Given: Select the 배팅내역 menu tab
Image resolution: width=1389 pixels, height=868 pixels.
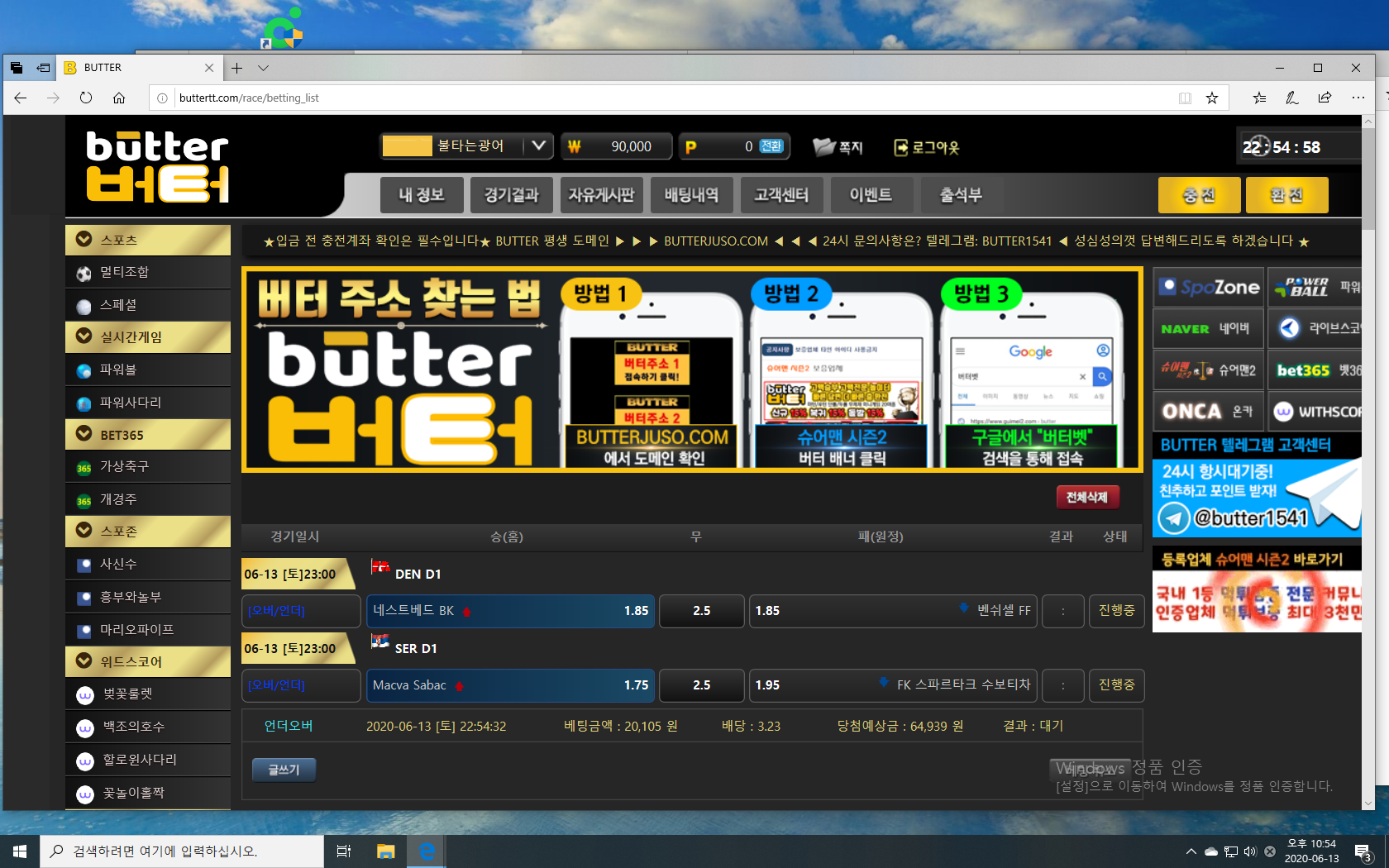Looking at the screenshot, I should (x=691, y=195).
